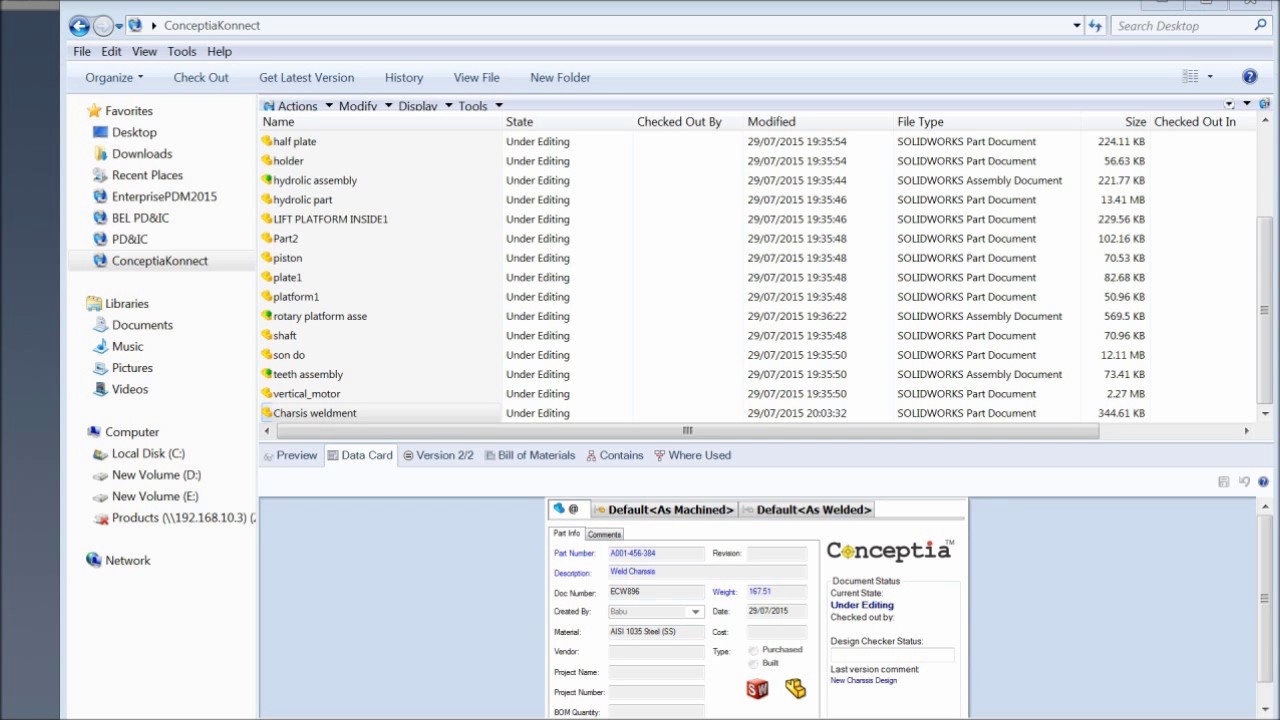Click the SOLIDWORKS red cube icon

[757, 689]
